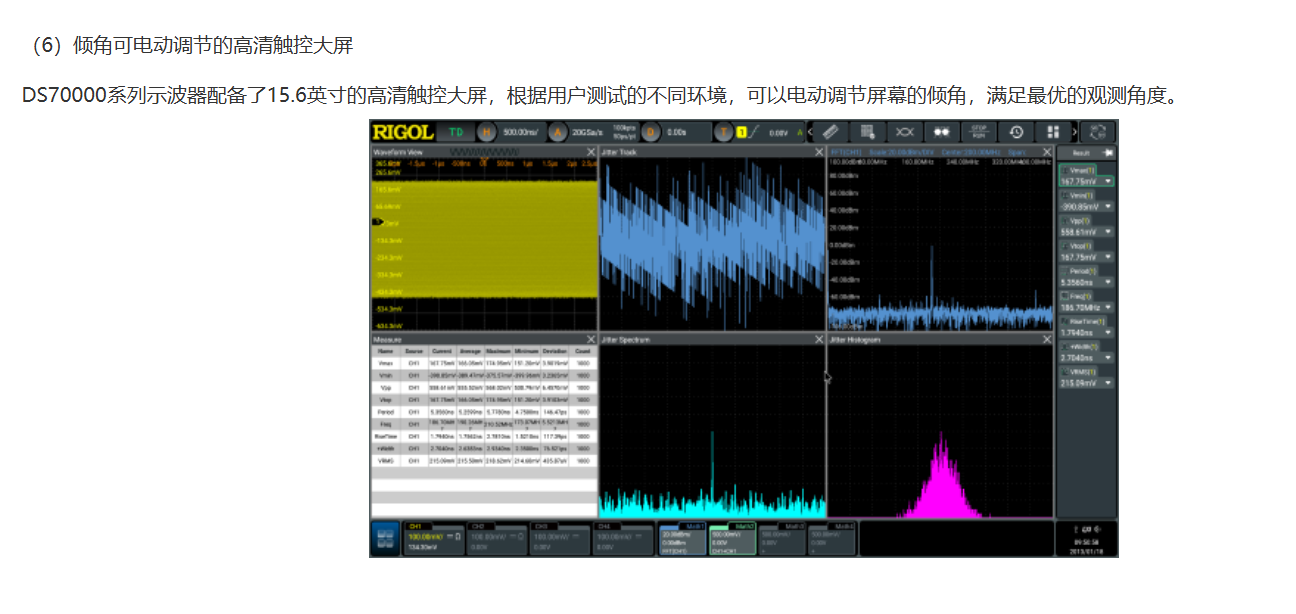This screenshot has height=614, width=1296.
Task: Close the Waveform View window
Action: tap(591, 152)
